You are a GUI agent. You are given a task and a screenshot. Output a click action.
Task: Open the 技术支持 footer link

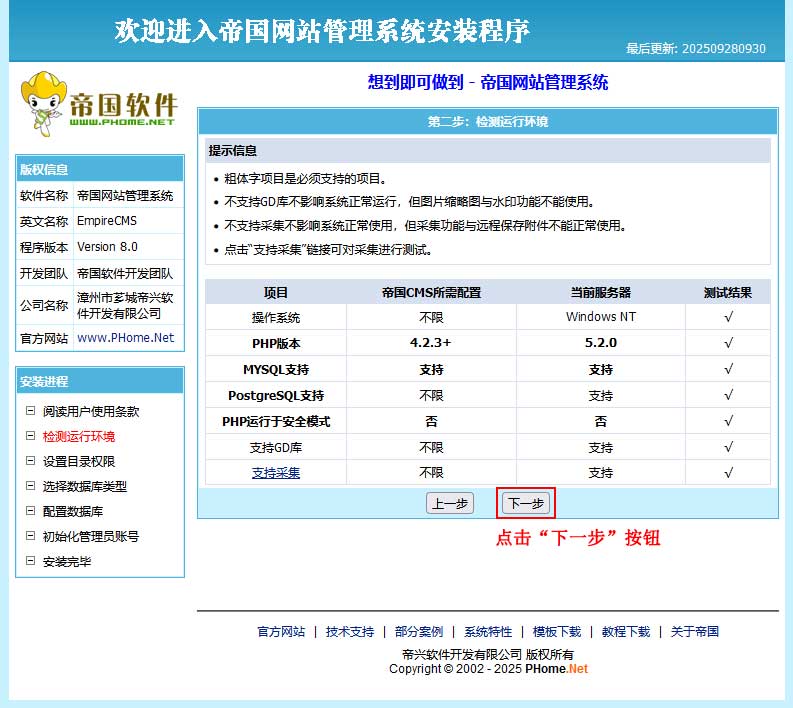pos(350,632)
